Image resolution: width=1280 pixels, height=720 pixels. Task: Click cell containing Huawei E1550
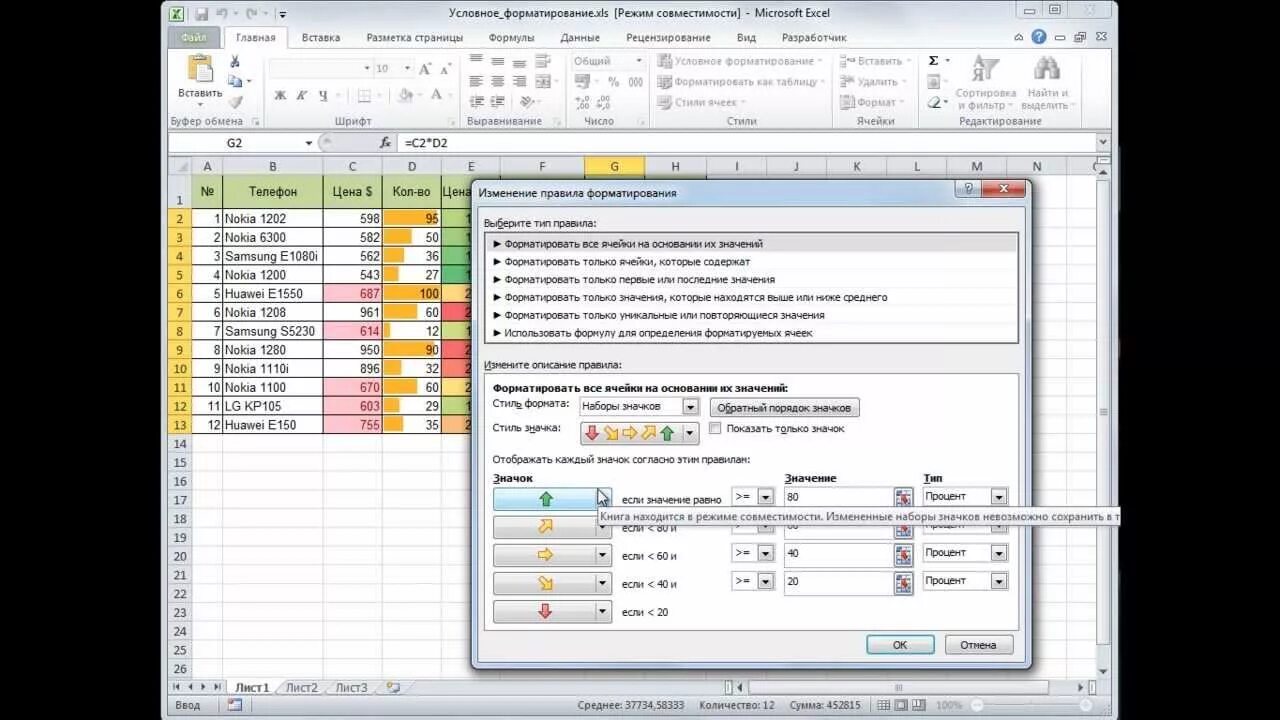(272, 294)
